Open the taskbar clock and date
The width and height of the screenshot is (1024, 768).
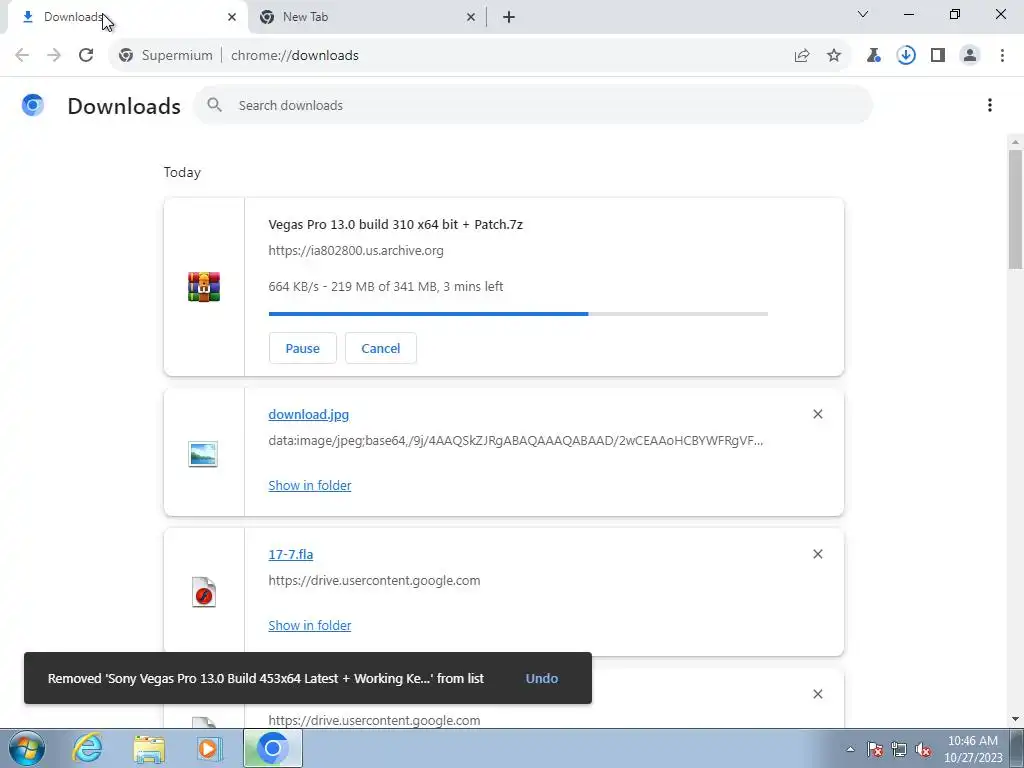[973, 749]
